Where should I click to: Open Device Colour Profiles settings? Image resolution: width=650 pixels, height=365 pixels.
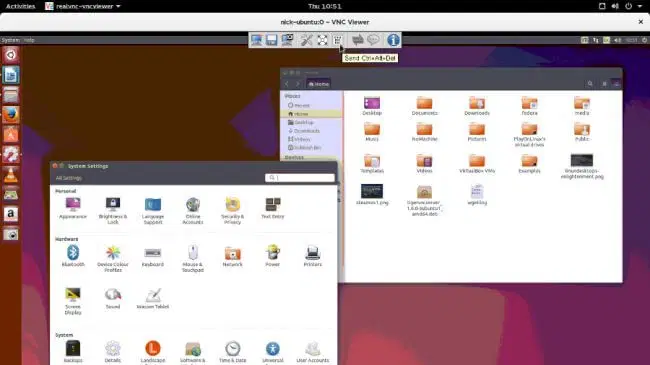coord(113,259)
